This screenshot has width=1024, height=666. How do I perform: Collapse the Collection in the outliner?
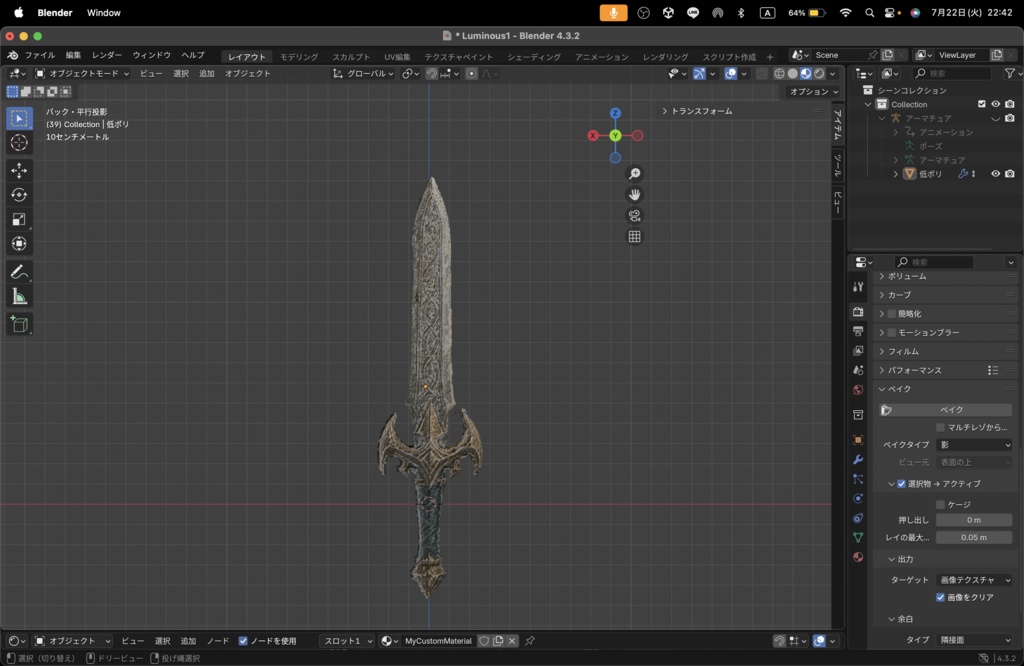868,104
